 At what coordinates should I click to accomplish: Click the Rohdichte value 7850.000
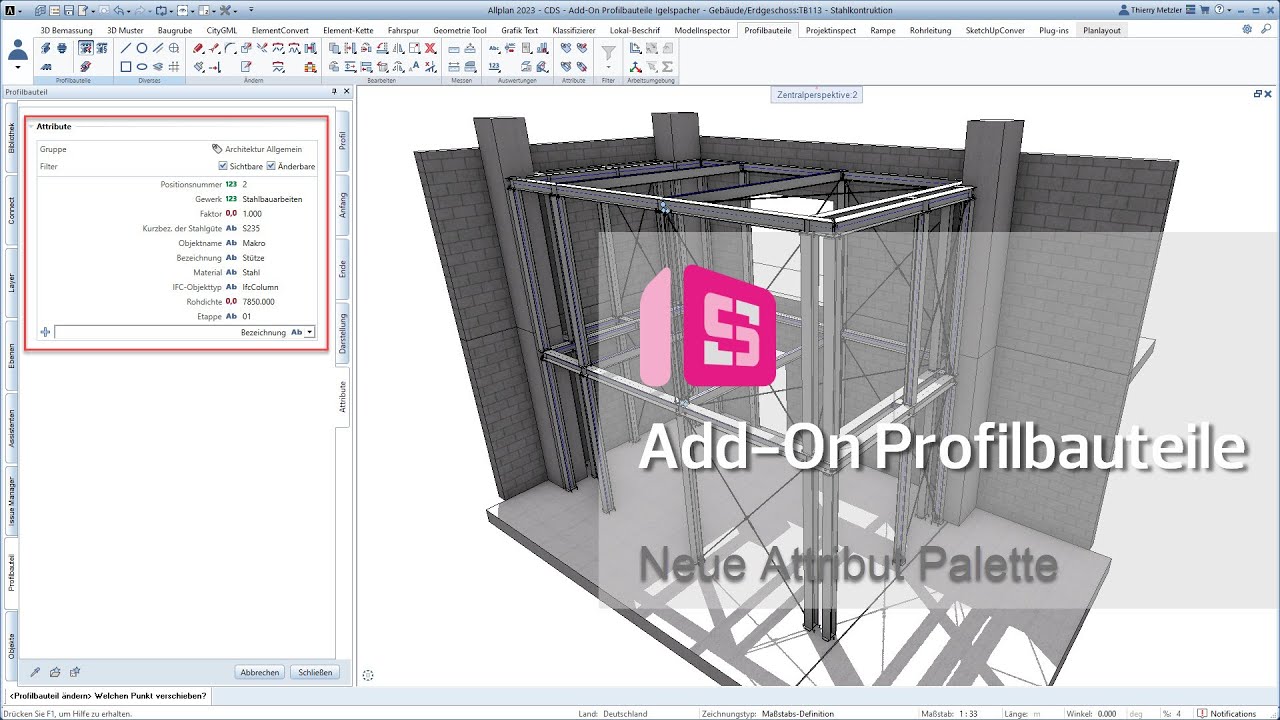[258, 301]
